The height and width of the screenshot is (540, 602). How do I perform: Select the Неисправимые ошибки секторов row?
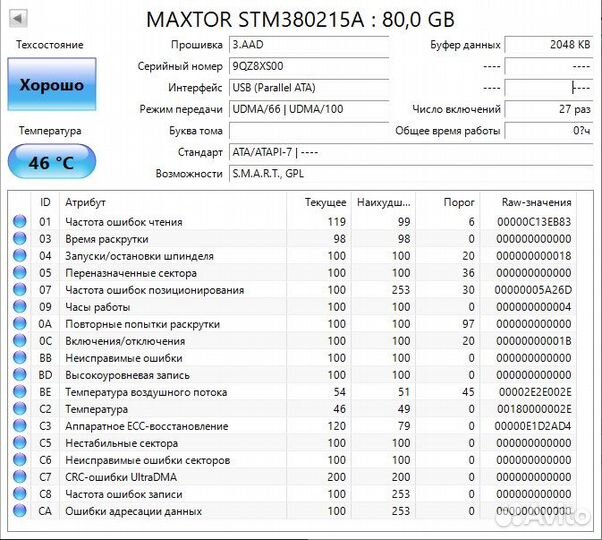pos(292,460)
